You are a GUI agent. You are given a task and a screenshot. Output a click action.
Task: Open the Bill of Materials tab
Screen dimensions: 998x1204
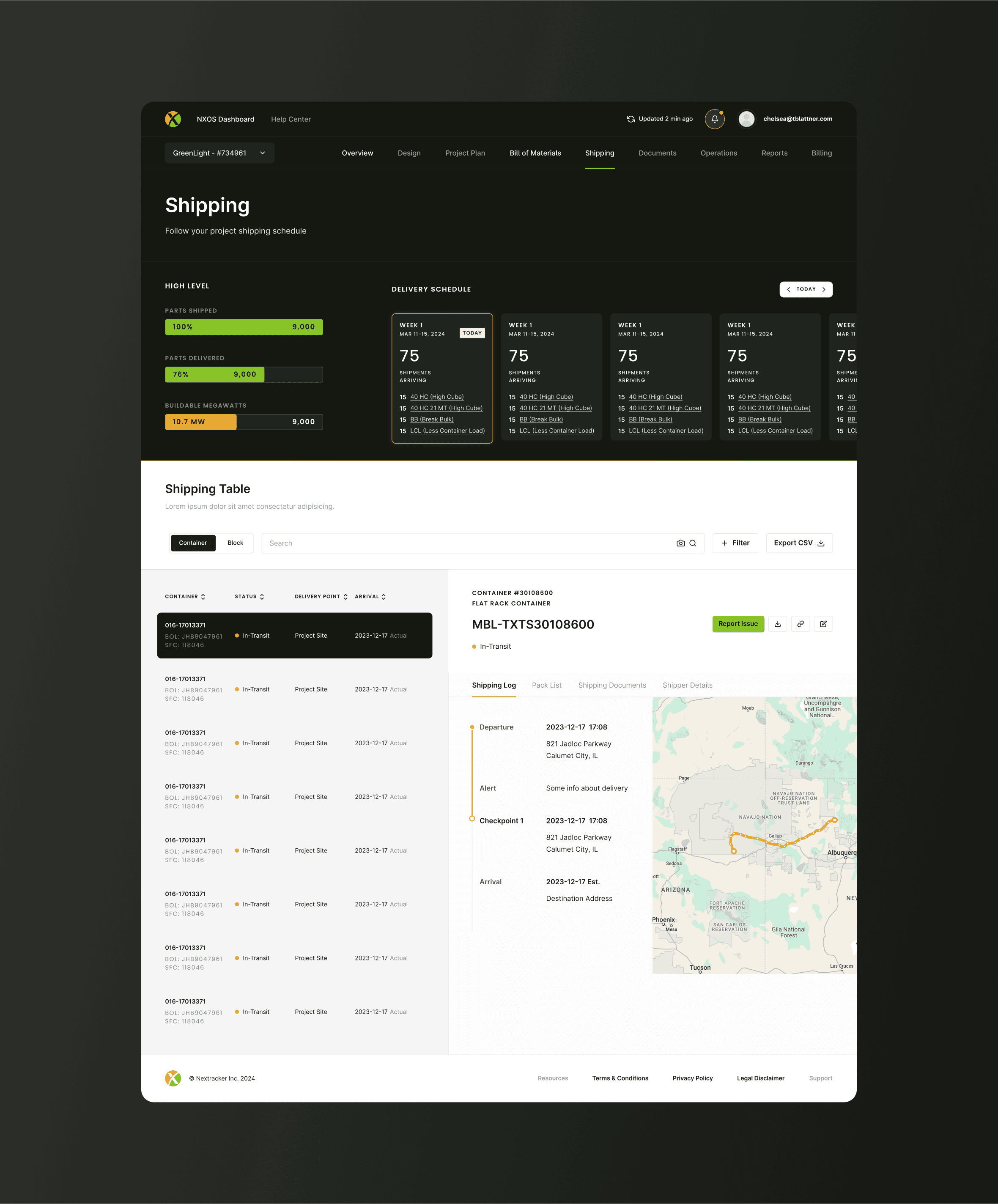pyautogui.click(x=535, y=153)
